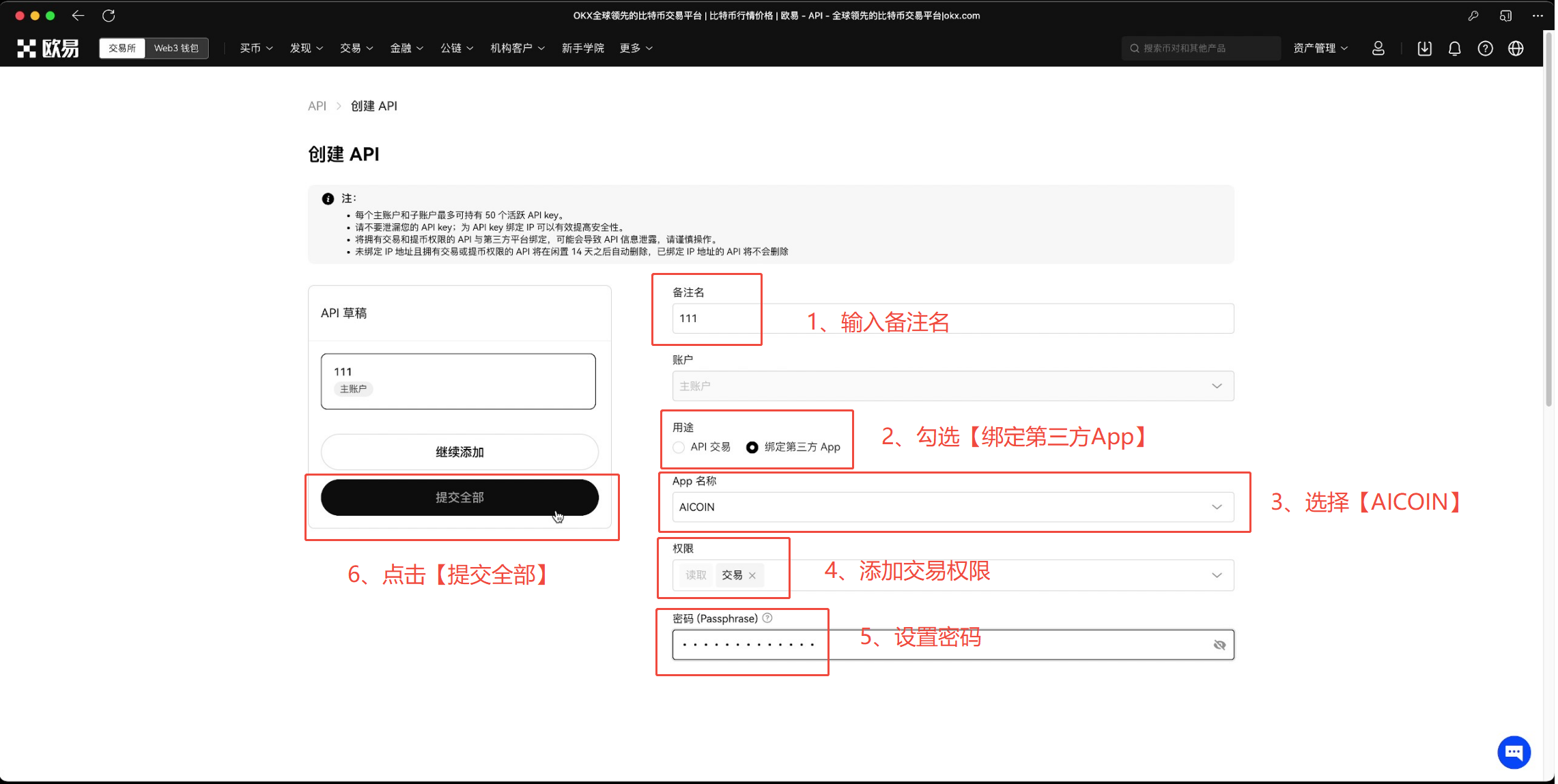This screenshot has height=784, width=1558.
Task: Click the help question mark icon
Action: tap(1485, 48)
